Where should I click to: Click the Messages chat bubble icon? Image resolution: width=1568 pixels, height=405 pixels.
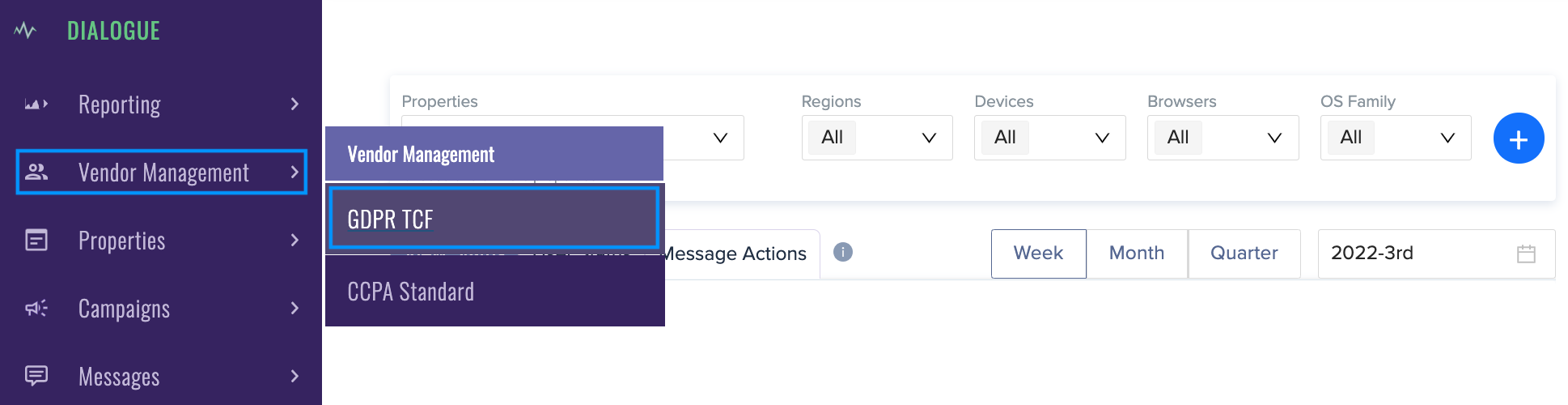tap(36, 376)
